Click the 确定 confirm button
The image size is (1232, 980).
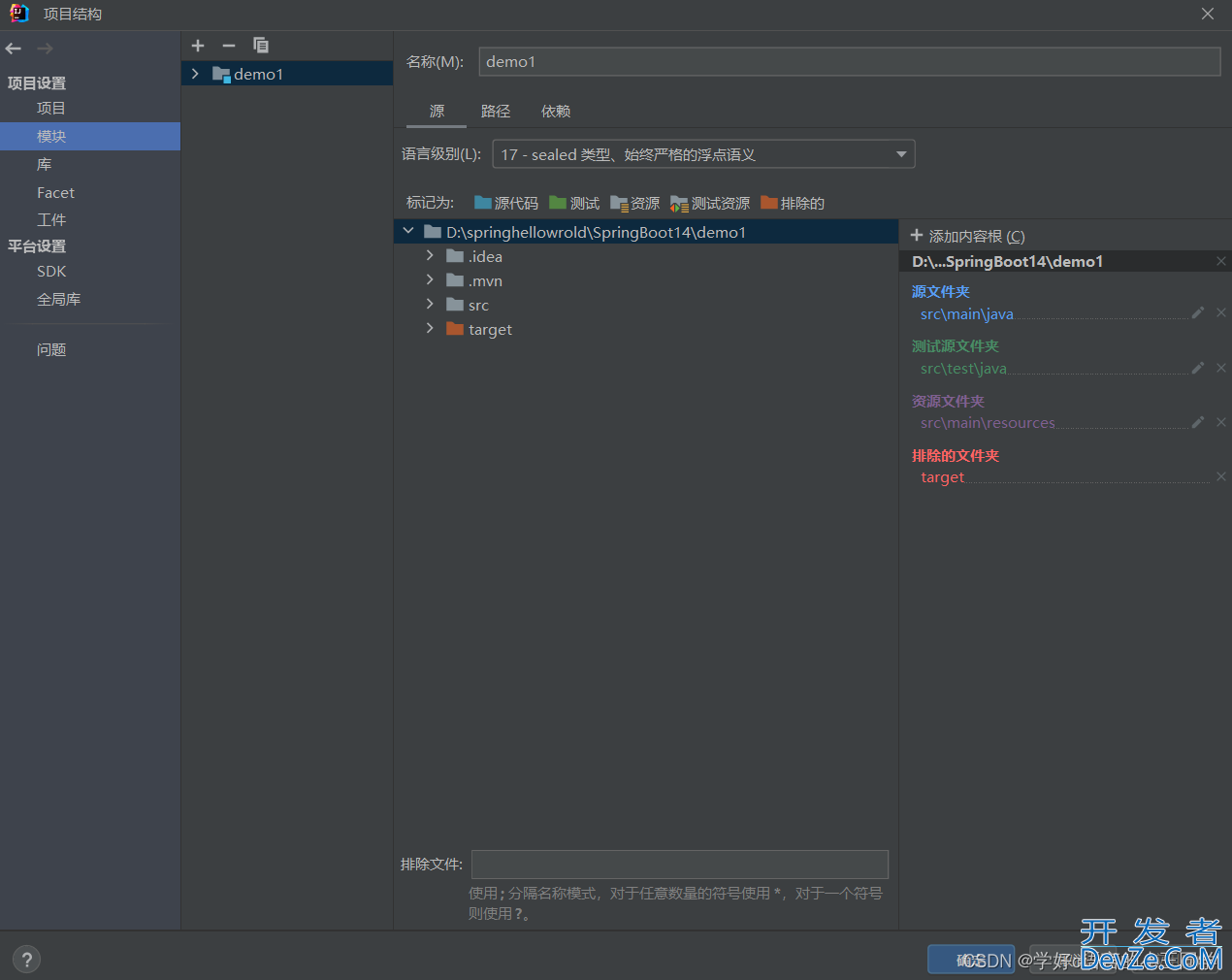pyautogui.click(x=971, y=960)
